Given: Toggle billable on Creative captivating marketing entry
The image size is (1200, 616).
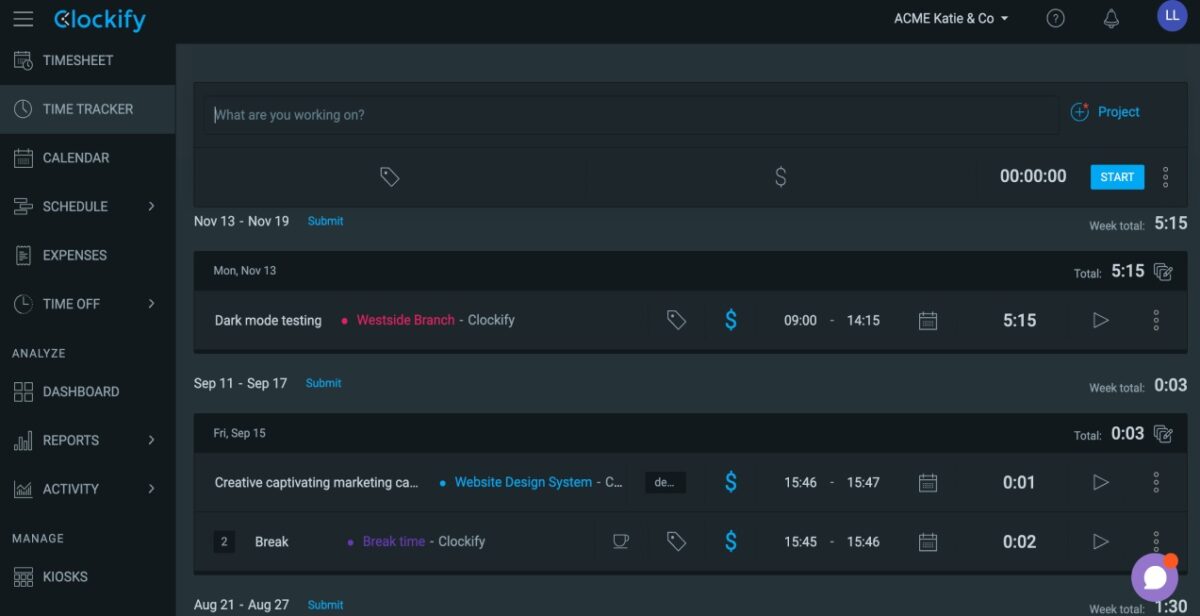Looking at the screenshot, I should pos(730,482).
